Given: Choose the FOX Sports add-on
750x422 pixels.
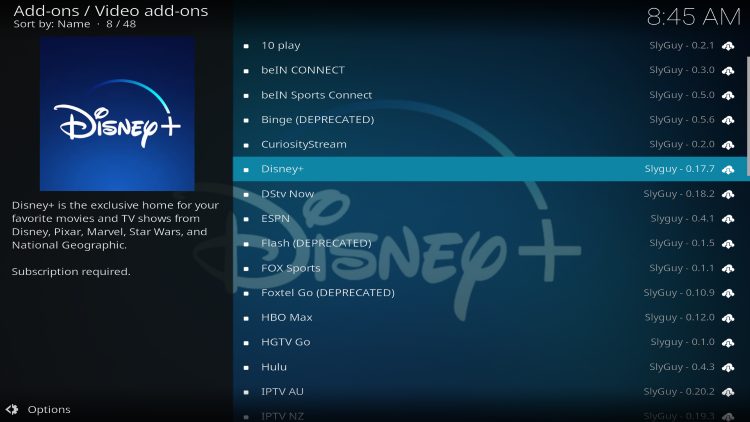Looking at the screenshot, I should point(489,268).
